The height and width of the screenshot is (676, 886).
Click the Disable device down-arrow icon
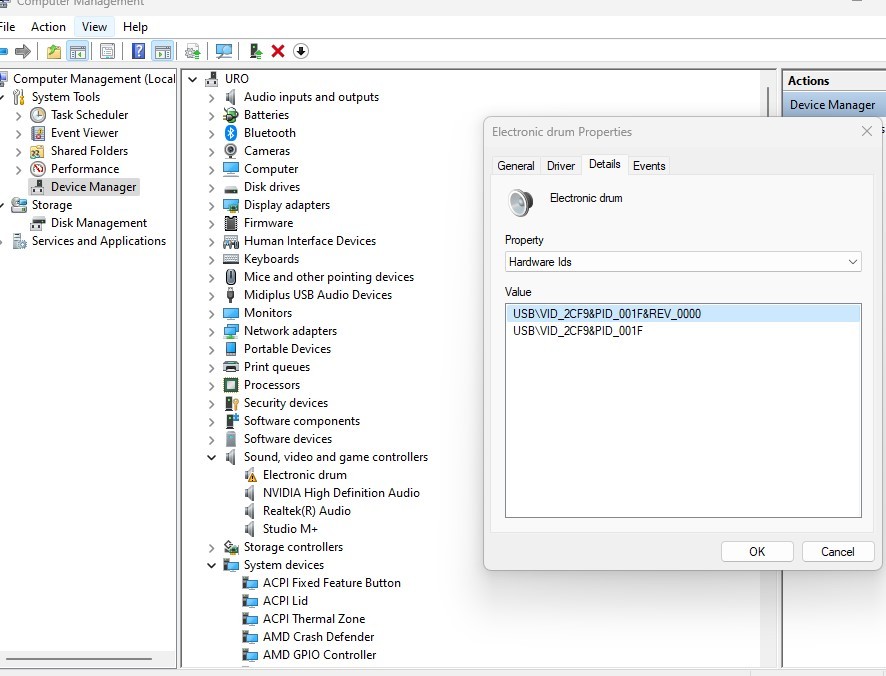pyautogui.click(x=301, y=51)
